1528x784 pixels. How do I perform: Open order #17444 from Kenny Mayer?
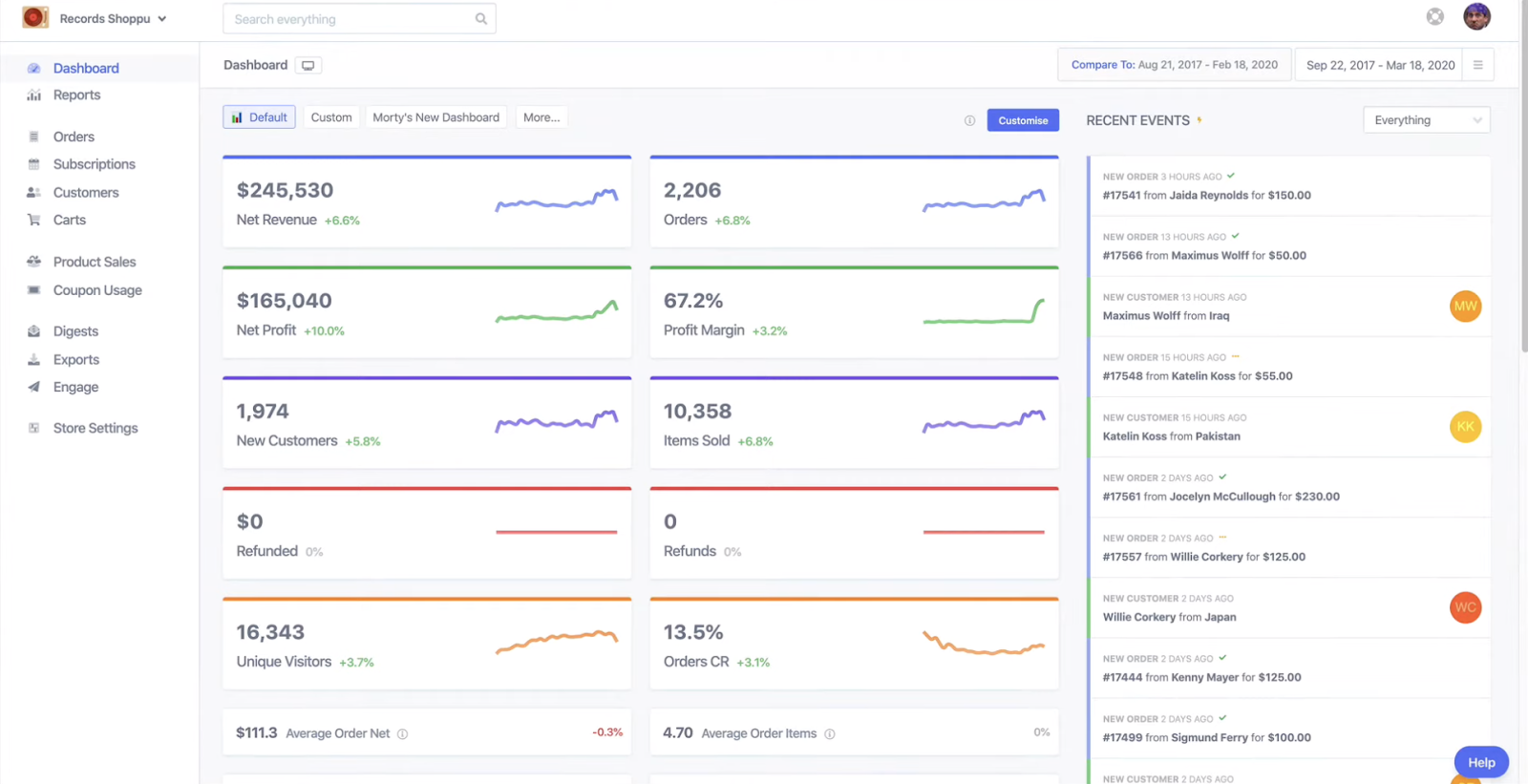pos(1289,667)
